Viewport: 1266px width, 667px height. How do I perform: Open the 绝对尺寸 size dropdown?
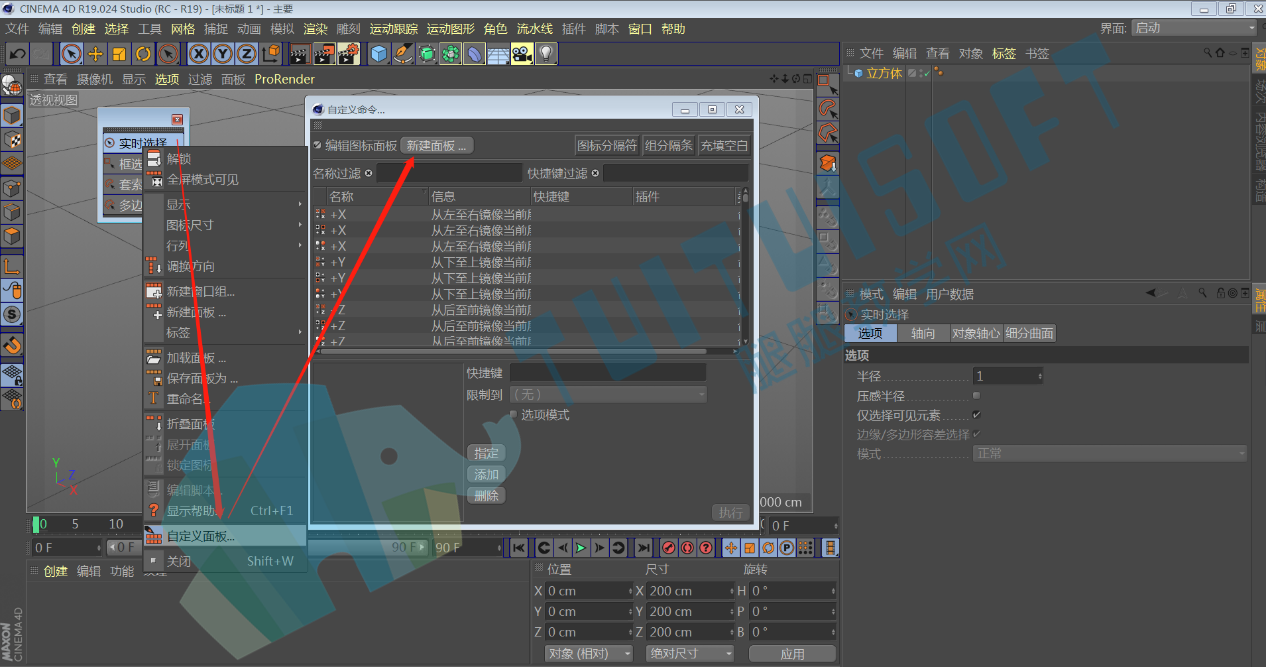point(690,653)
